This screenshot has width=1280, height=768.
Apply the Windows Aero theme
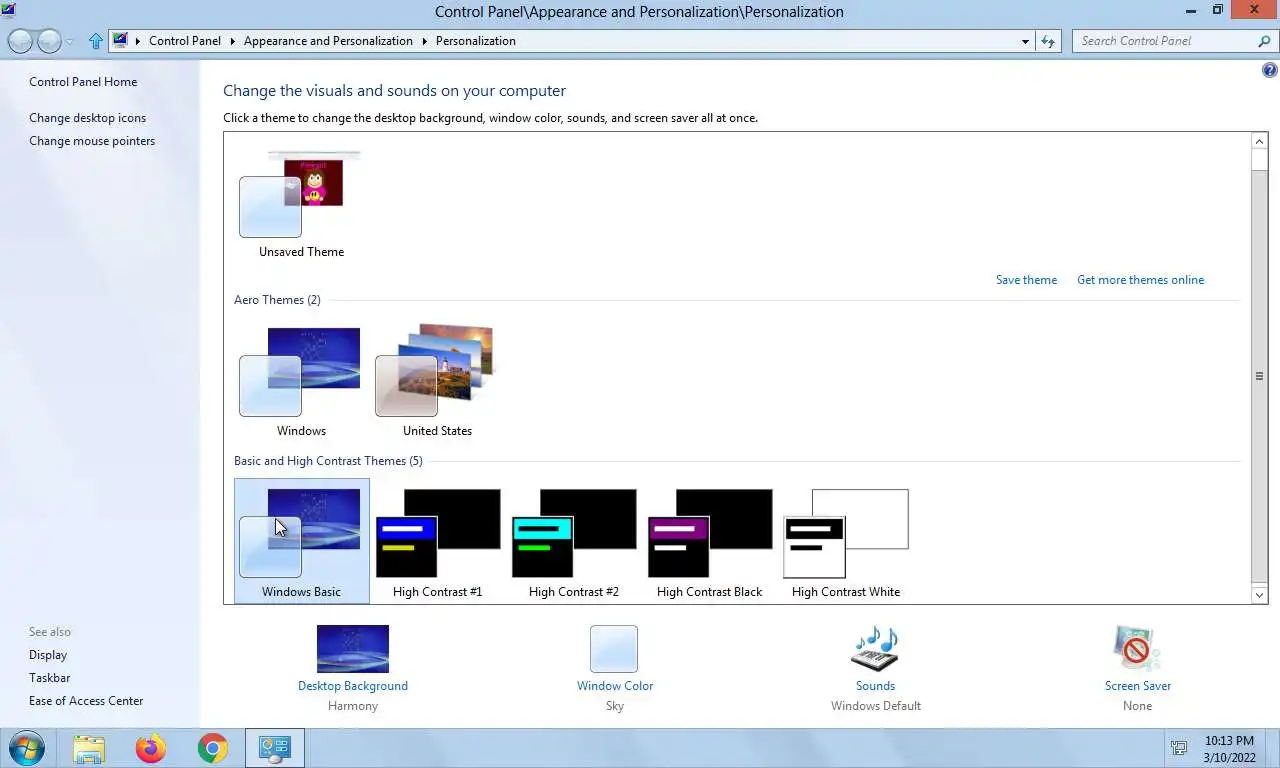click(301, 372)
